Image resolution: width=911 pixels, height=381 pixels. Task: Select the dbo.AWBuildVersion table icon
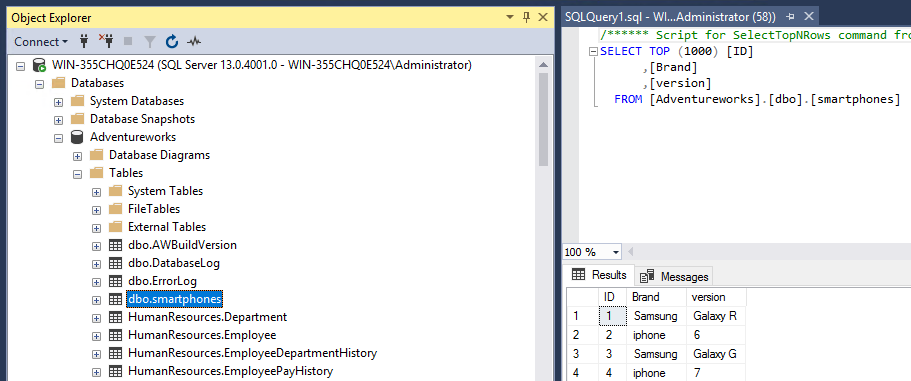[116, 246]
